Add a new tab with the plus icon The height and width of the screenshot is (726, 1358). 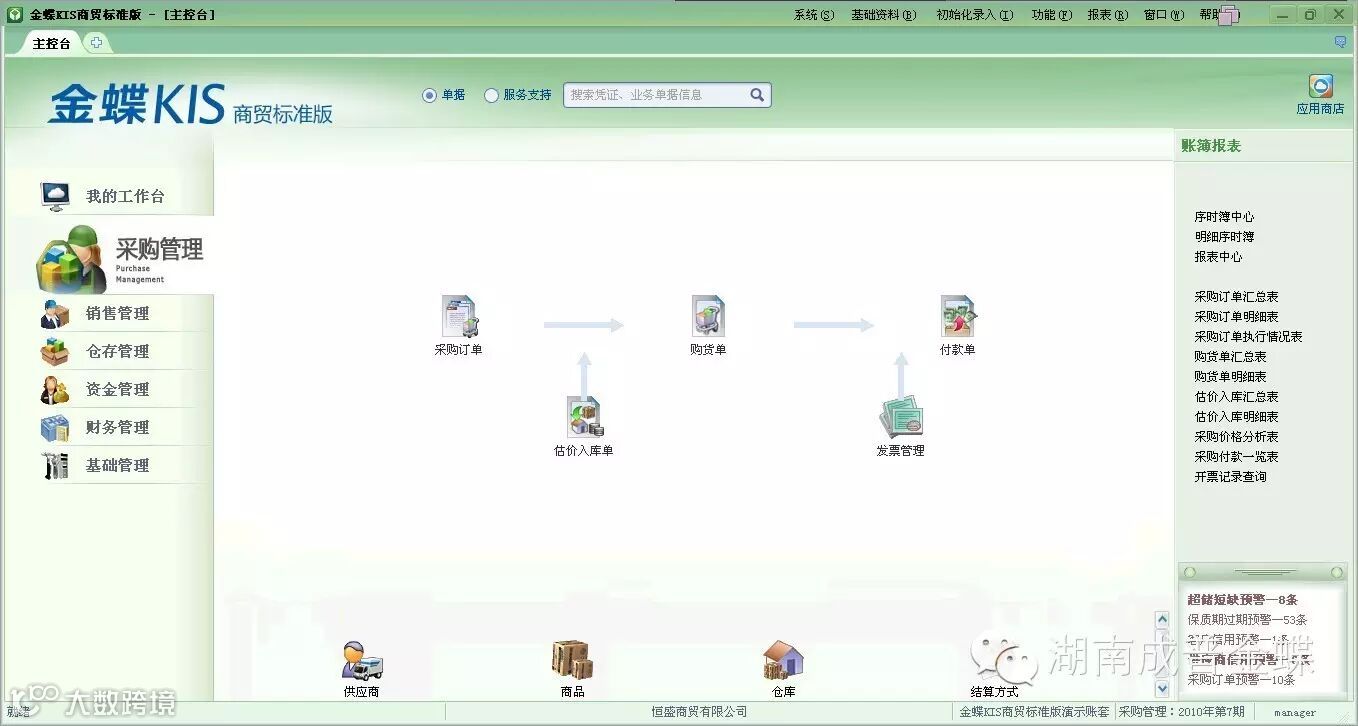click(96, 43)
